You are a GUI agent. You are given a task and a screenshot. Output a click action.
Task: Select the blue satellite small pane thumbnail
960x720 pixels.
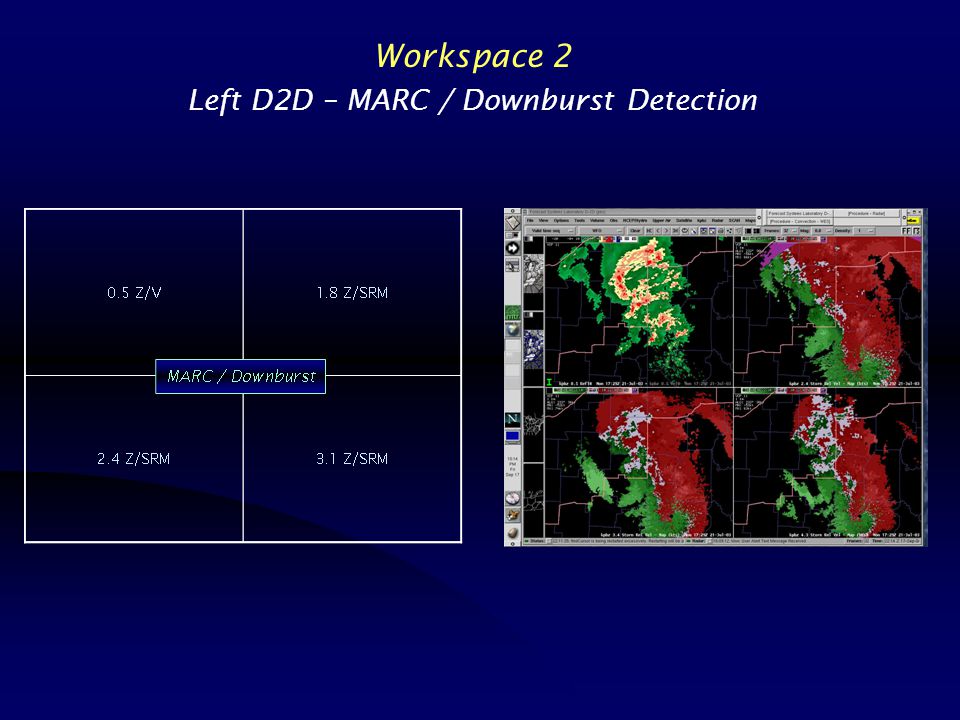pyautogui.click(x=533, y=350)
